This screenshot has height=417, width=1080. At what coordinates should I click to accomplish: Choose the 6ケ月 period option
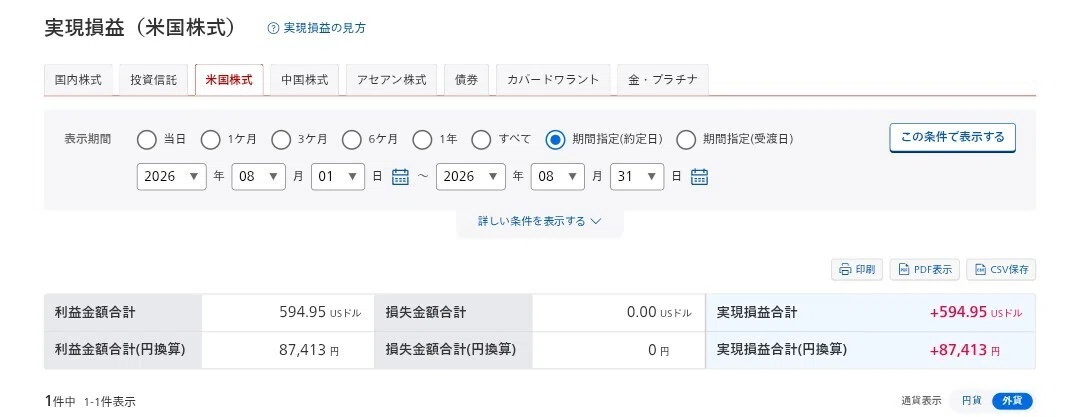tap(351, 140)
